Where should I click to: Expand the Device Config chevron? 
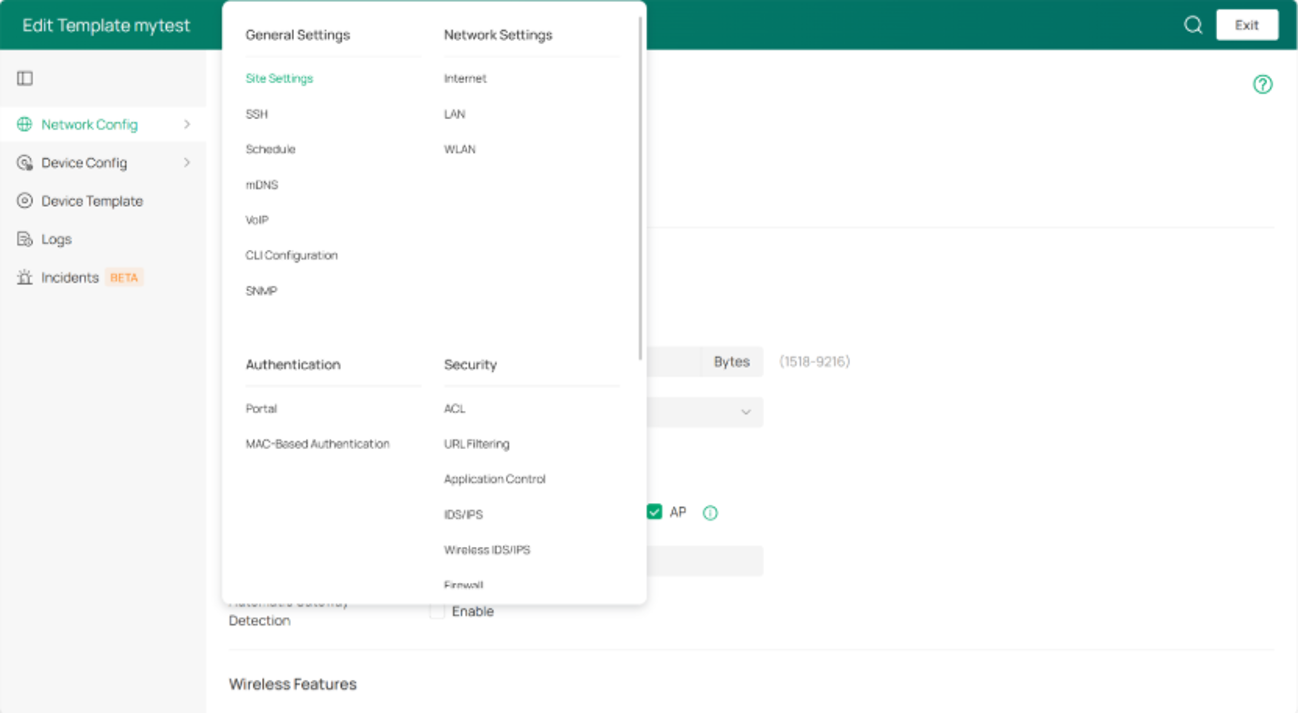[x=187, y=162]
